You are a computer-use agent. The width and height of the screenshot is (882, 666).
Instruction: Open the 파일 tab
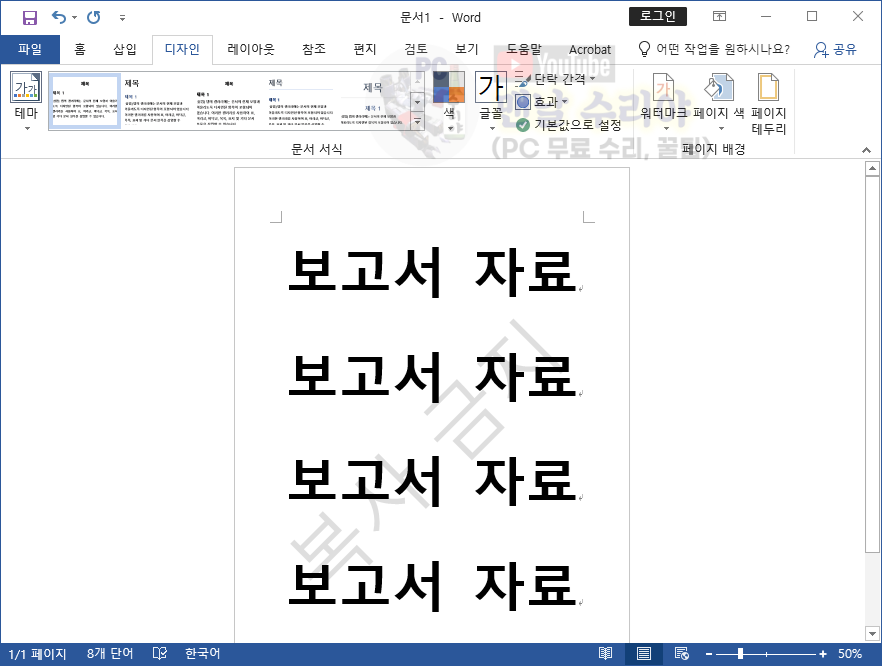click(x=30, y=50)
